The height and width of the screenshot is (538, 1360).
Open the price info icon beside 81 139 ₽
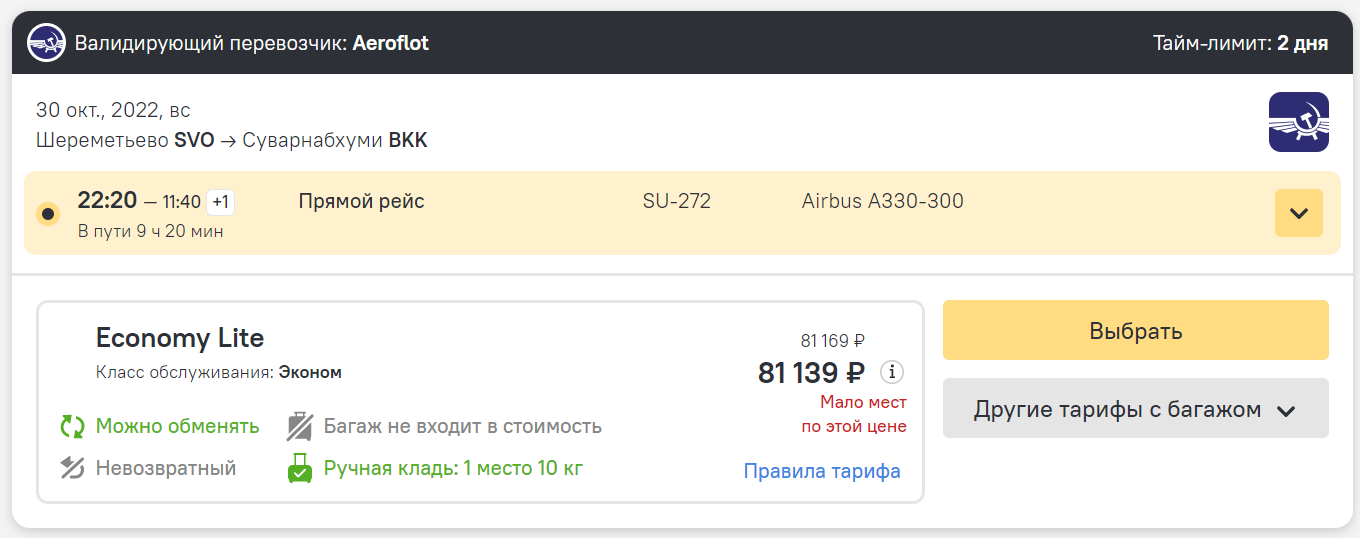(891, 372)
